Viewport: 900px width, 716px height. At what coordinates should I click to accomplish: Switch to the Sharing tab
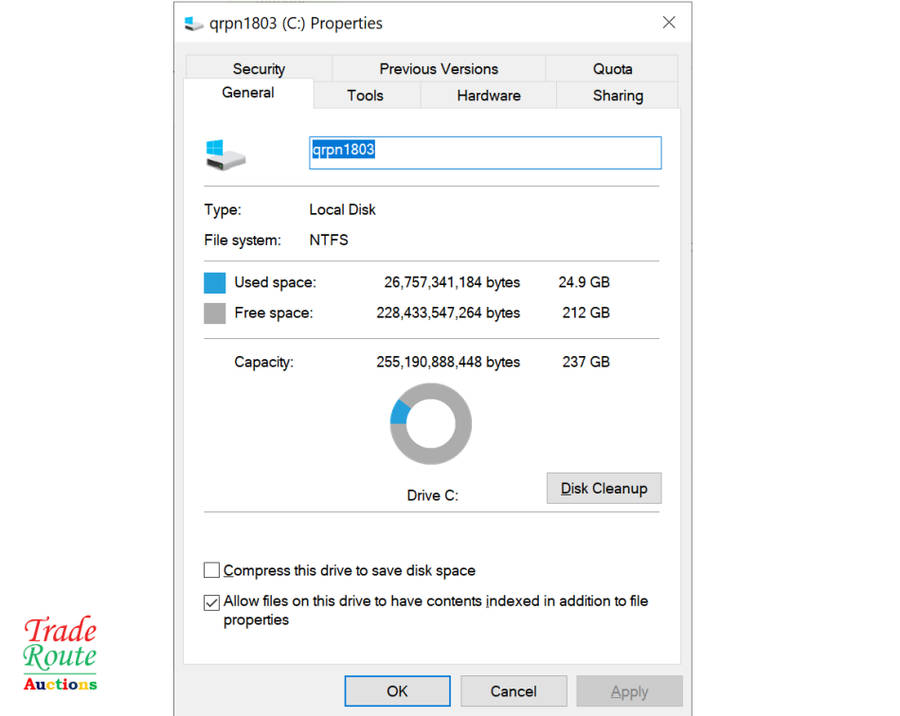click(617, 96)
